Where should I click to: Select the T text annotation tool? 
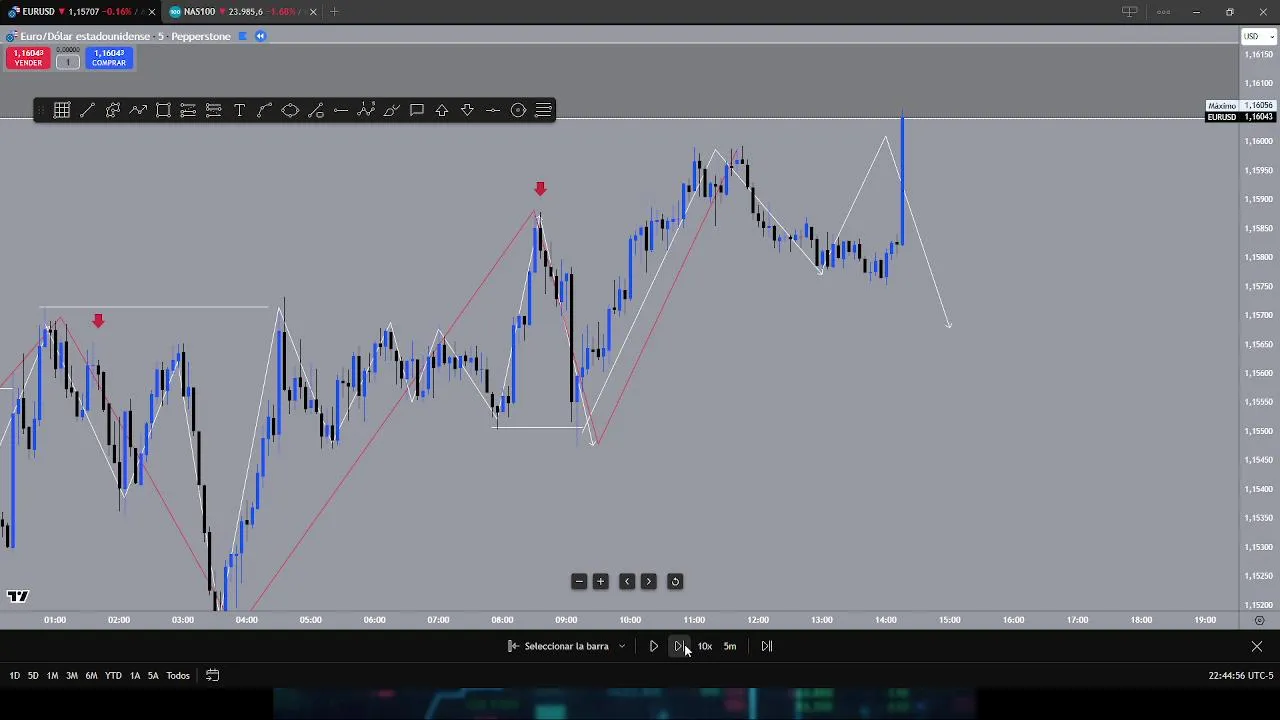pyautogui.click(x=239, y=110)
